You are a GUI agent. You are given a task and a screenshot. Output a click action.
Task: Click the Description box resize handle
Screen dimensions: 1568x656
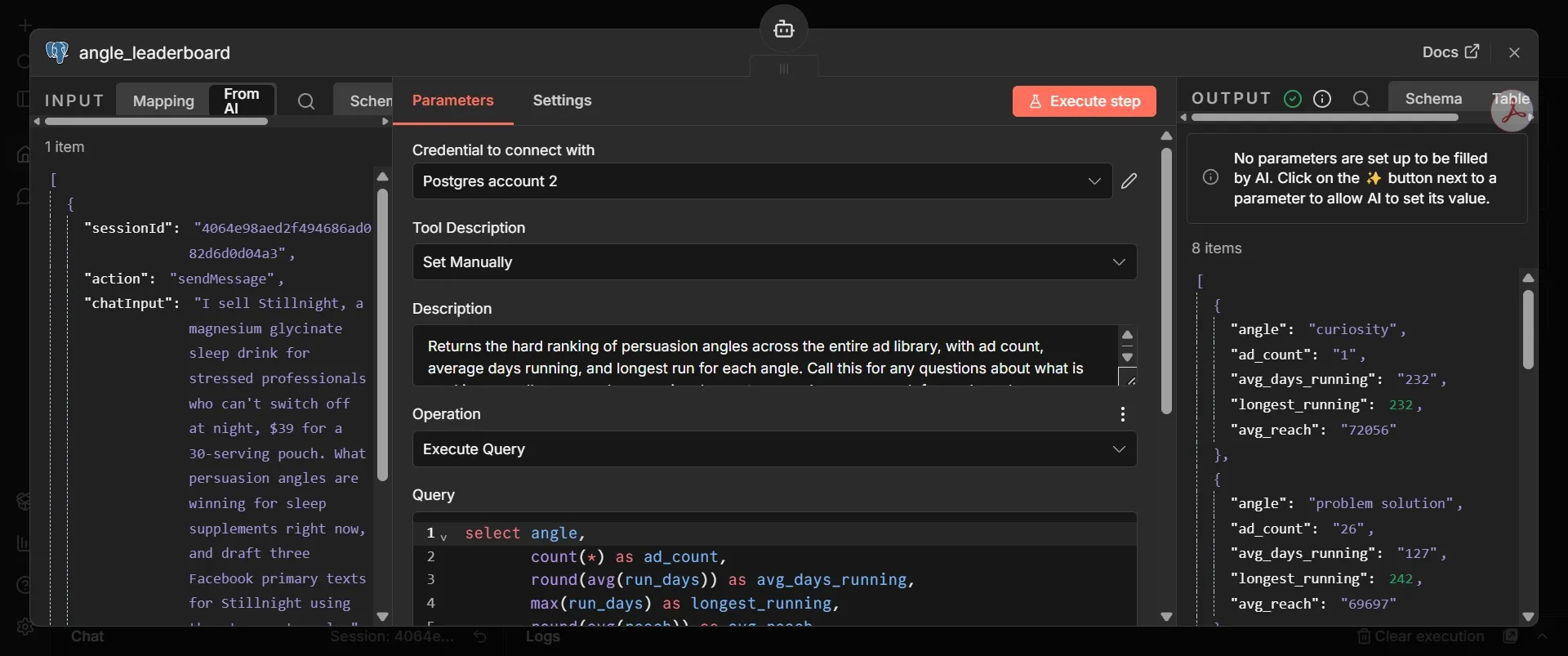1129,378
